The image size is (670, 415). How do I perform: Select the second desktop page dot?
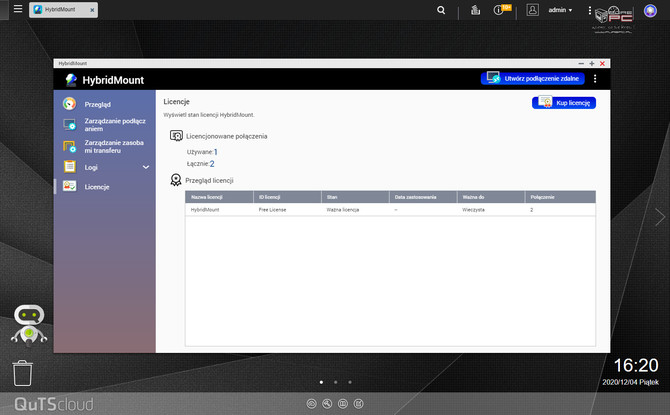(335, 382)
